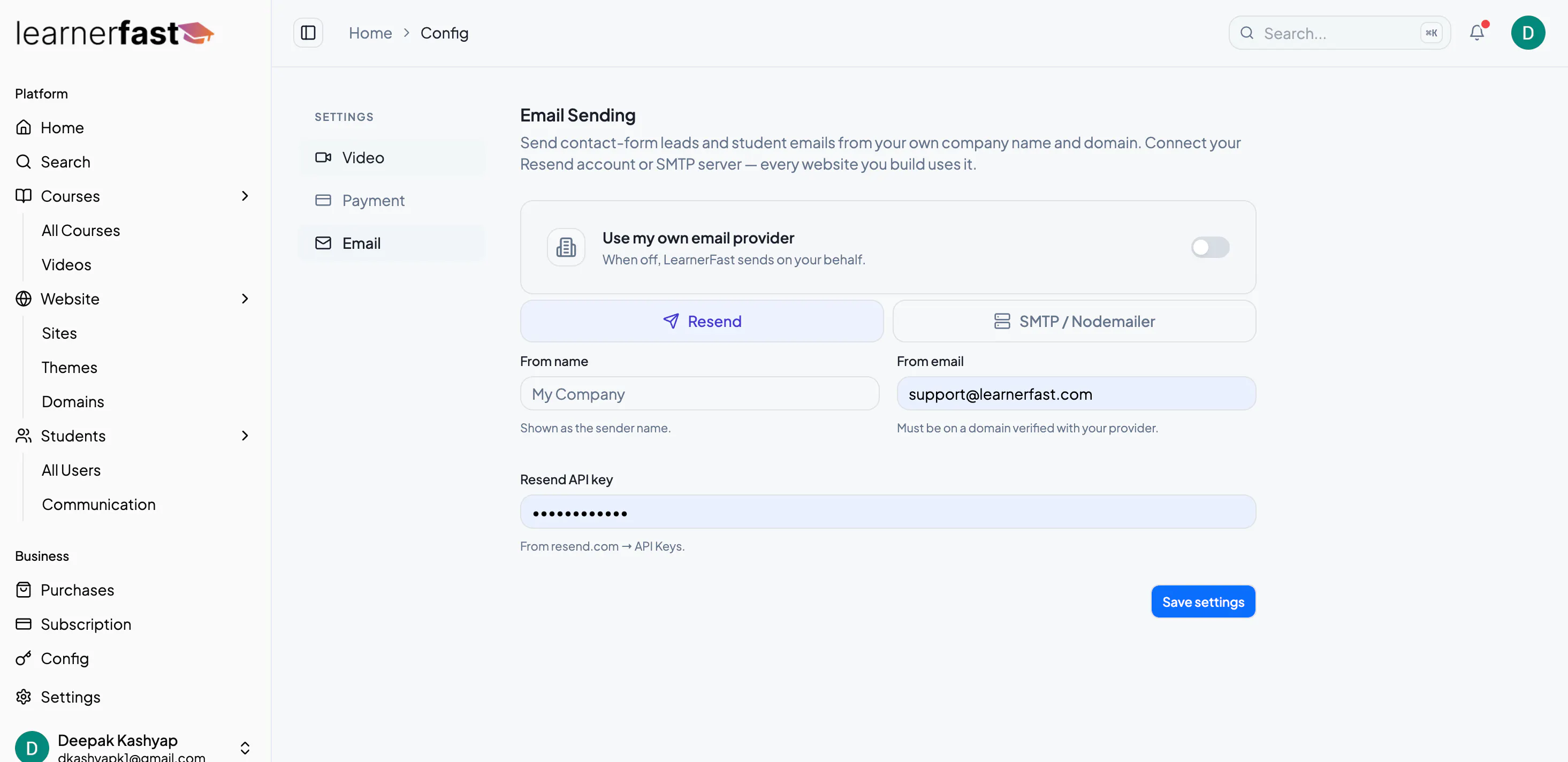
Task: Enable Use my own email provider
Action: (x=1210, y=247)
